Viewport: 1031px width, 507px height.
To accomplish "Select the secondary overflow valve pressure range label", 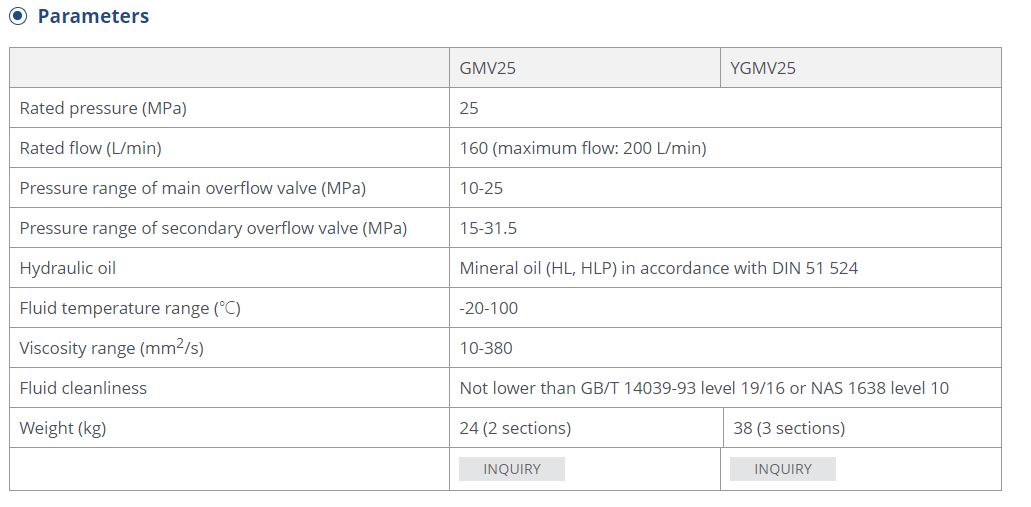I will [x=213, y=229].
